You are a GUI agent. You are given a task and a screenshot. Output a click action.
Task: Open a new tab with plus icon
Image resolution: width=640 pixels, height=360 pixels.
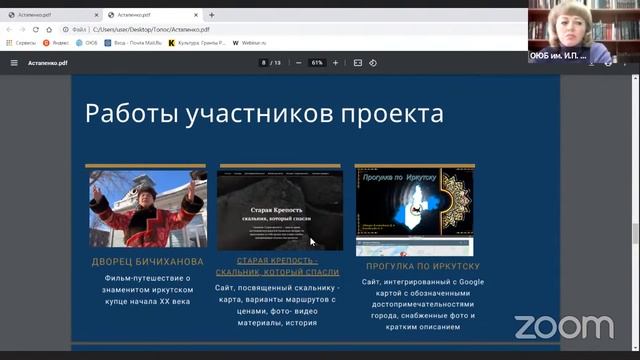tap(211, 15)
